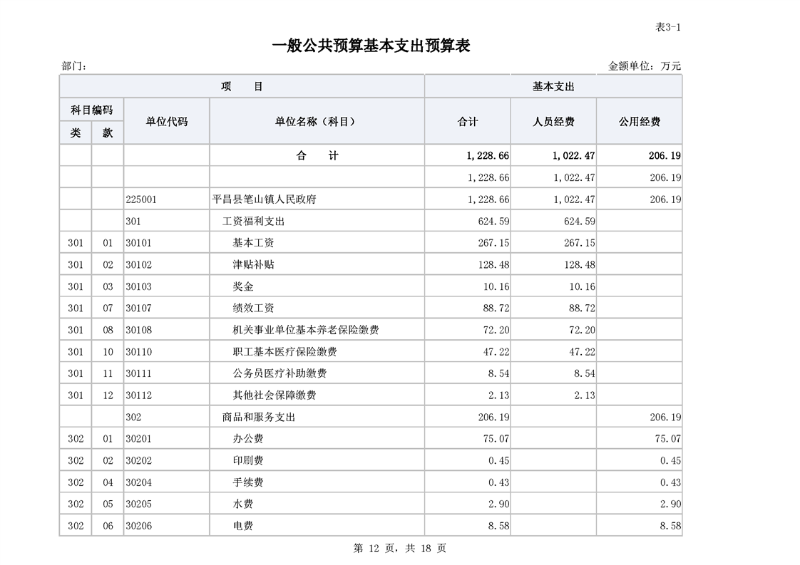Screen dimensions: 800x565
Task: Click the 电费 cell in last row
Action: click(x=242, y=526)
